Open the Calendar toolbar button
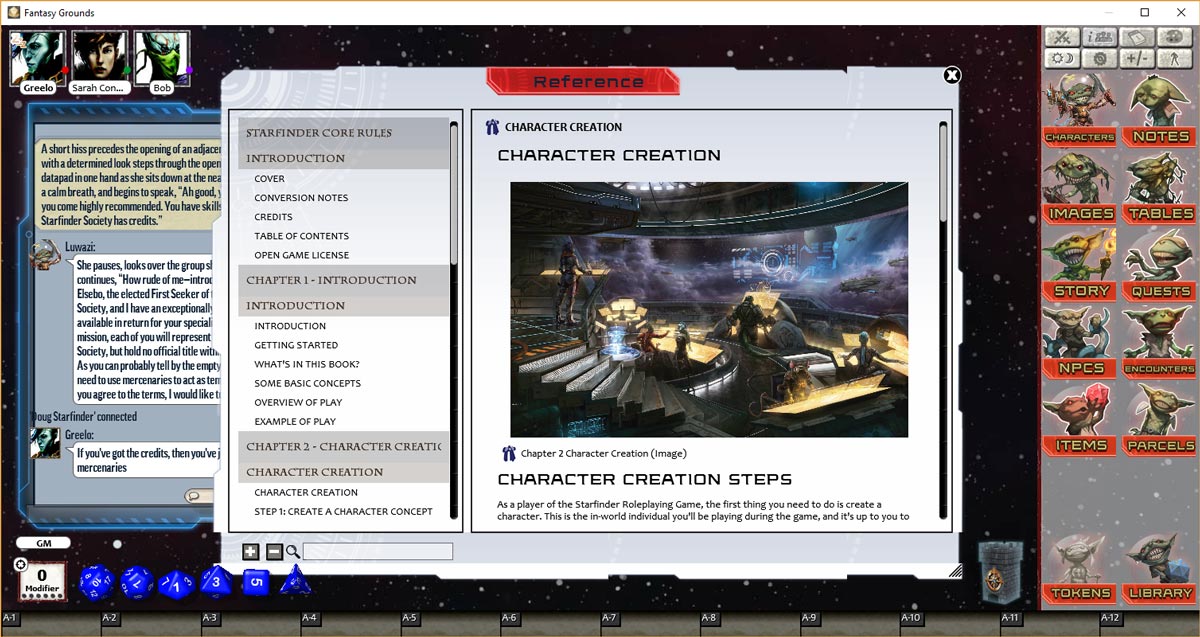 click(1137, 37)
